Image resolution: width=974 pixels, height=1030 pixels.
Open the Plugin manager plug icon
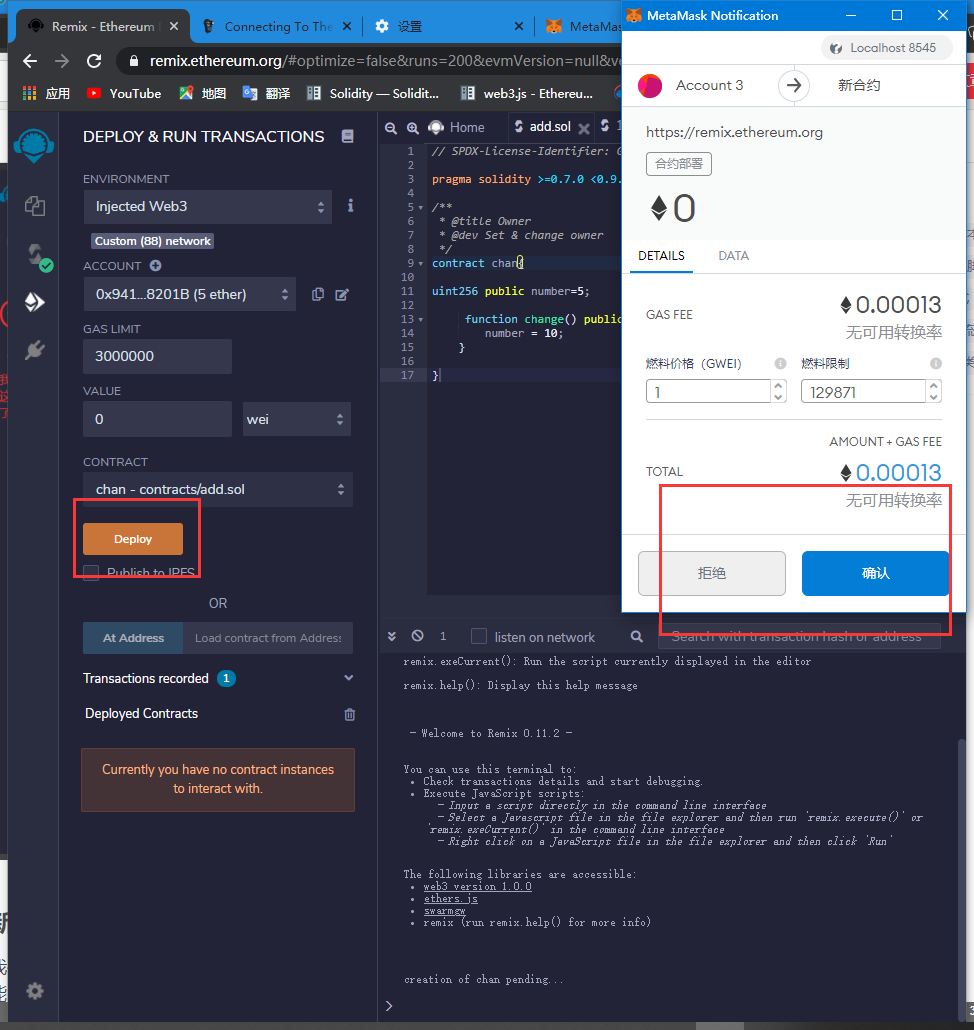(34, 348)
